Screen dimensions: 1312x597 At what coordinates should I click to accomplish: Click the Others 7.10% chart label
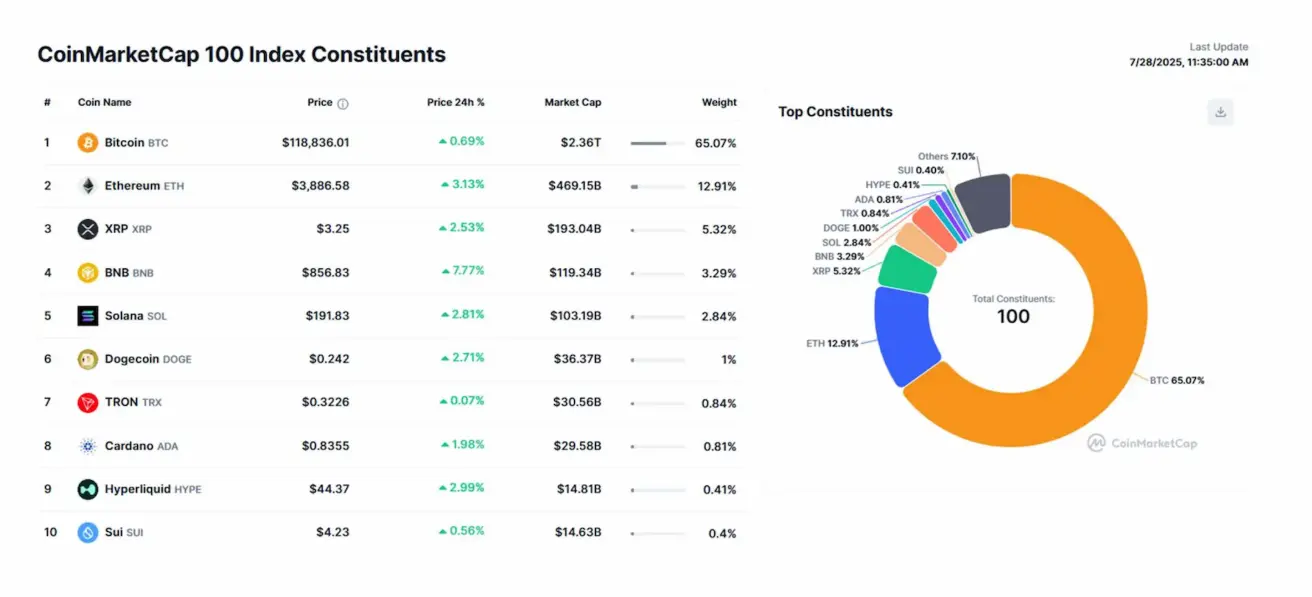point(947,157)
